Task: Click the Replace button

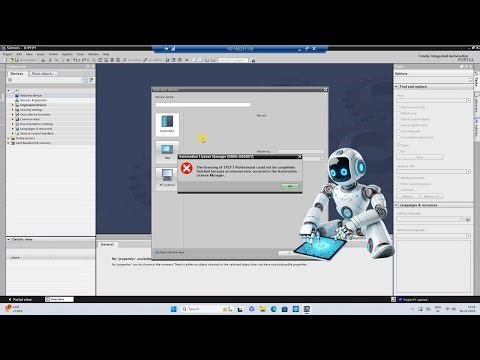Action: pos(407,196)
